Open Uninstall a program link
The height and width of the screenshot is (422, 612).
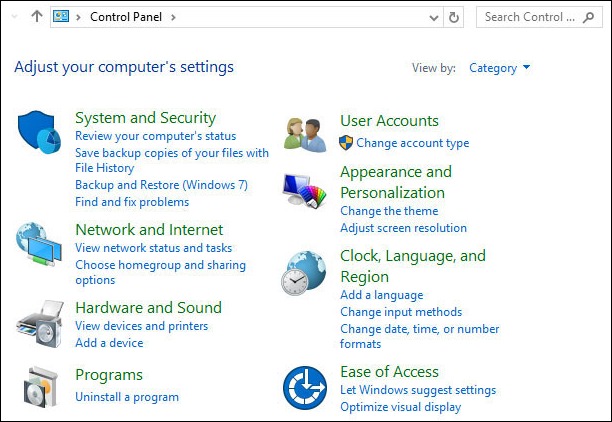(127, 397)
